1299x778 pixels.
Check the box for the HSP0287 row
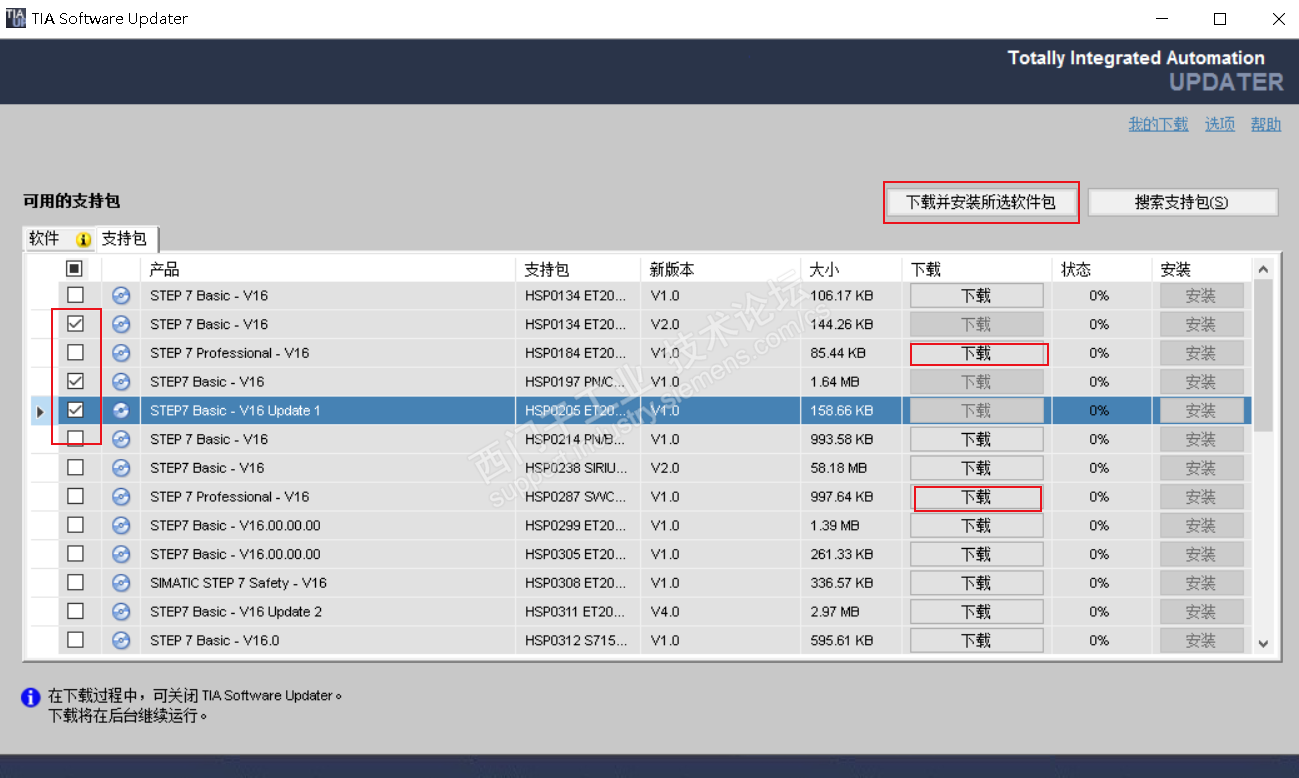click(75, 496)
